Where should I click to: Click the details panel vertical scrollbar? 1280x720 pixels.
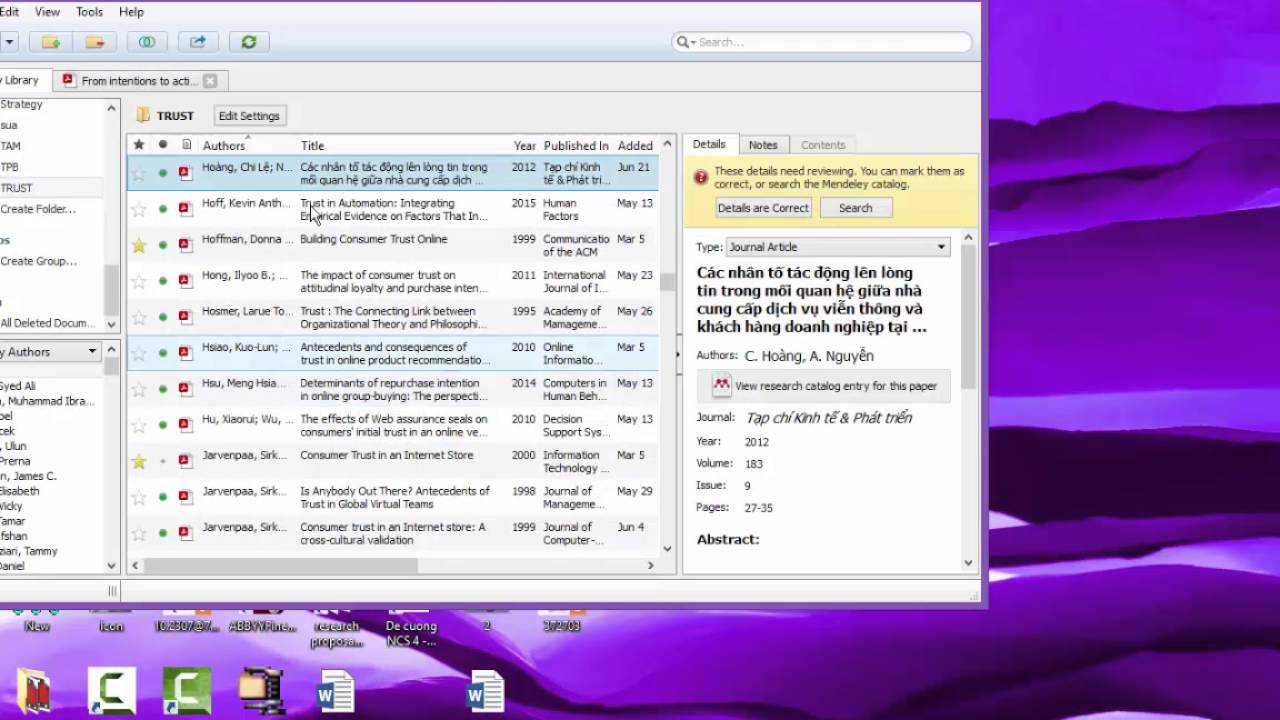click(968, 318)
